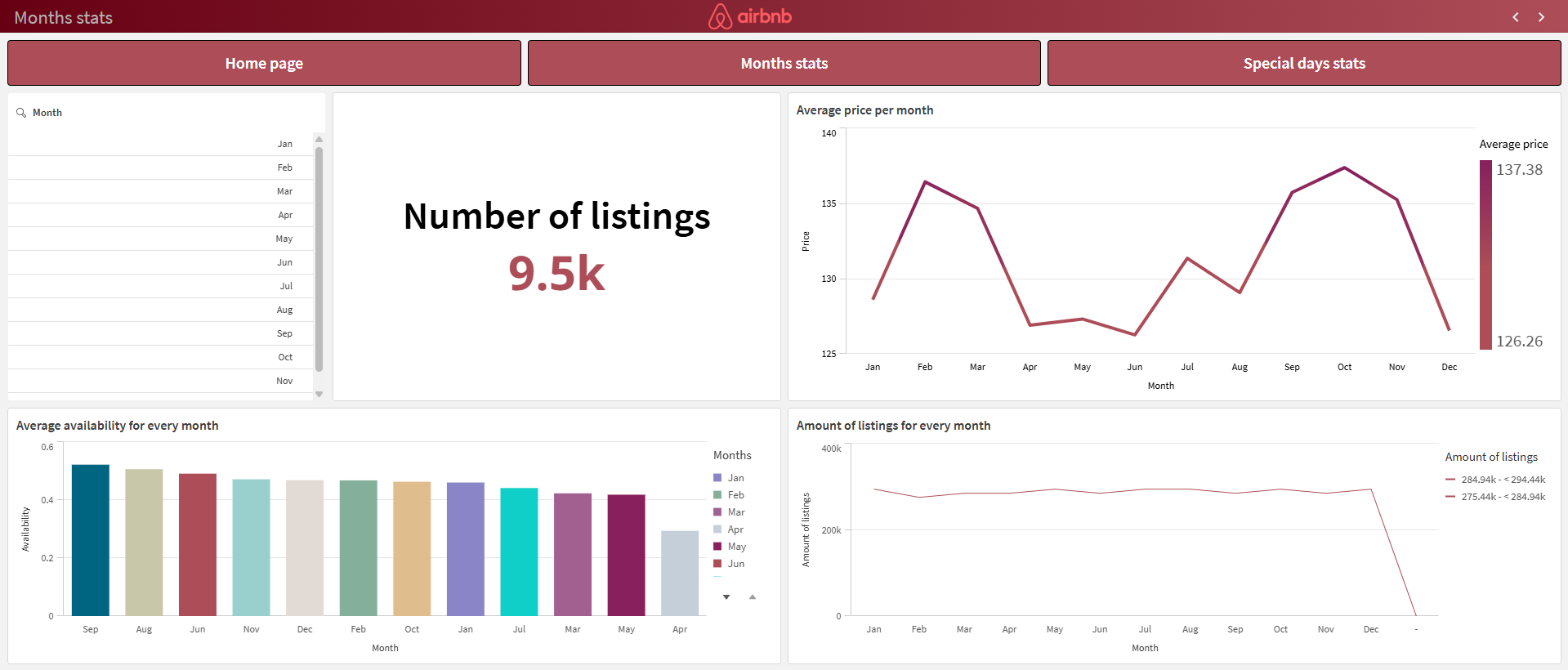1568x670 pixels.
Task: Click Jun entry in Months legend
Action: point(729,564)
